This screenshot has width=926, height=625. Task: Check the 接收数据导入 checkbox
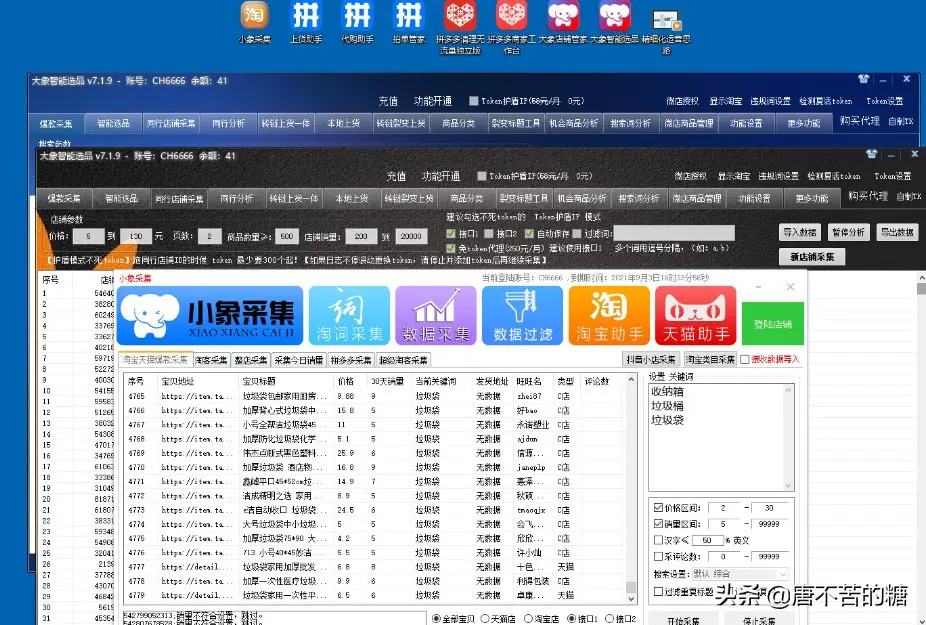click(745, 359)
